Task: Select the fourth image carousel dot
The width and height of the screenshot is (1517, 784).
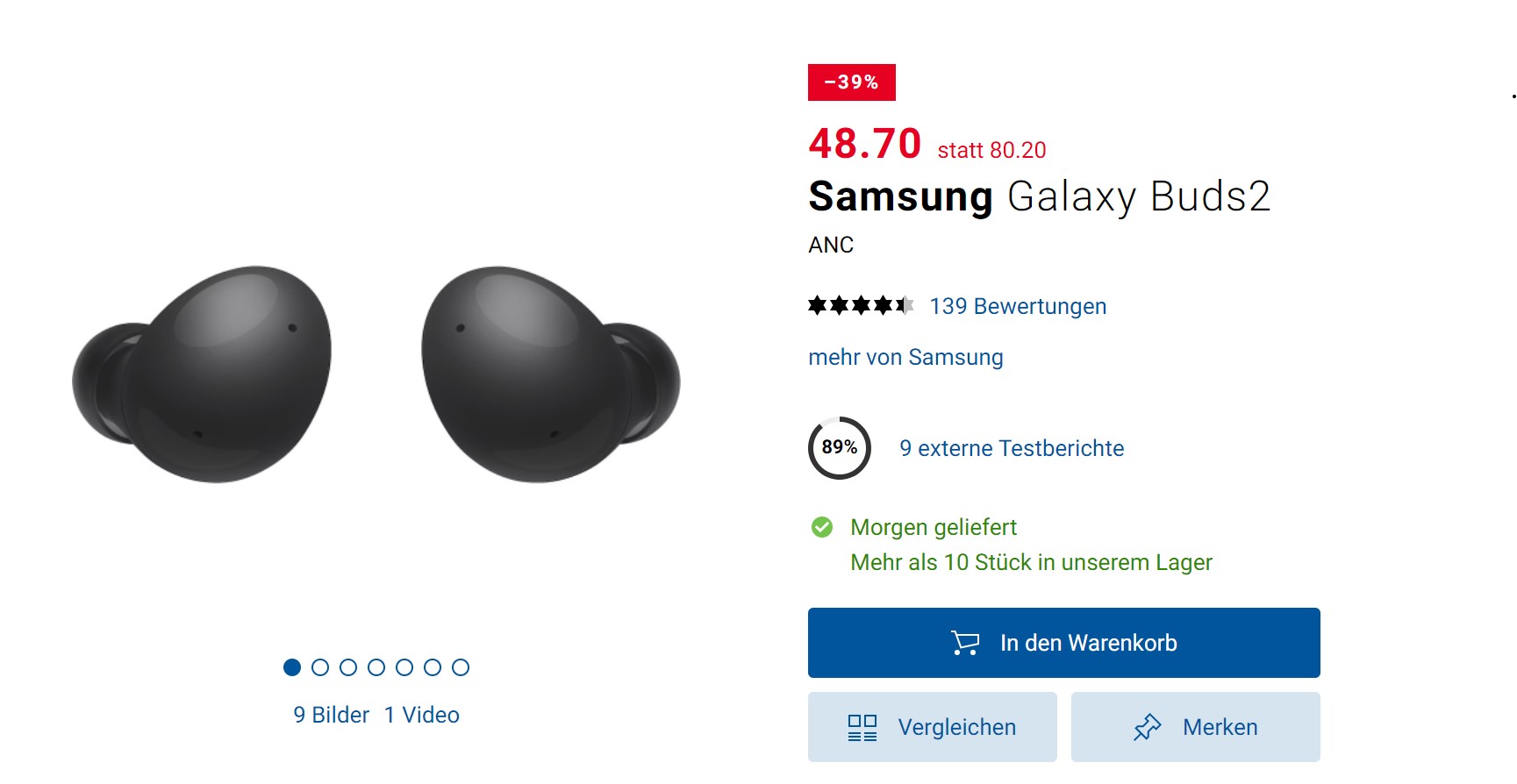Action: [x=376, y=667]
